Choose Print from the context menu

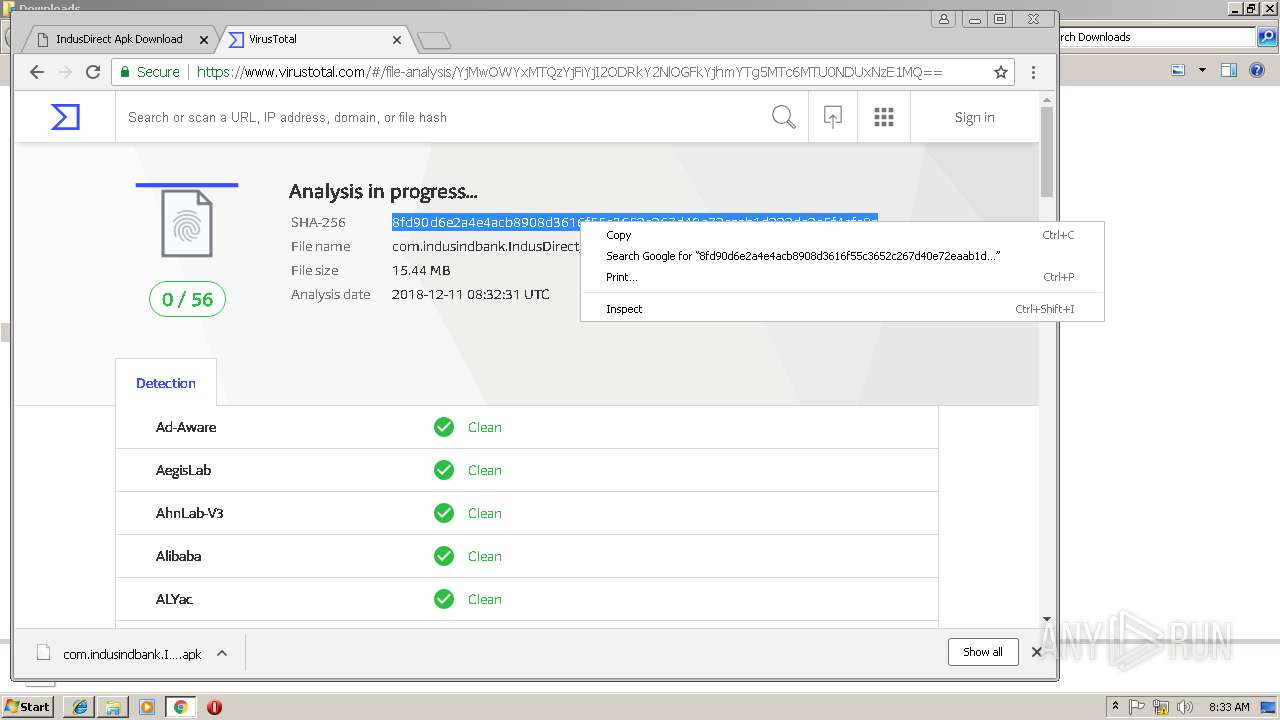click(x=840, y=277)
